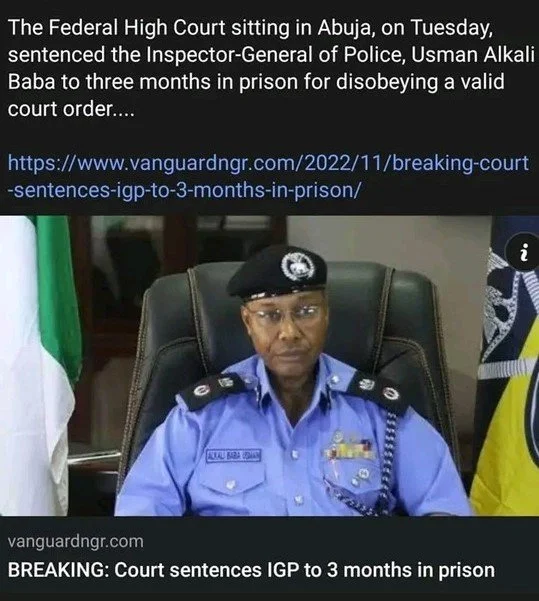Click the vanguardngr.com domain label
This screenshot has height=601, width=539.
[76, 541]
